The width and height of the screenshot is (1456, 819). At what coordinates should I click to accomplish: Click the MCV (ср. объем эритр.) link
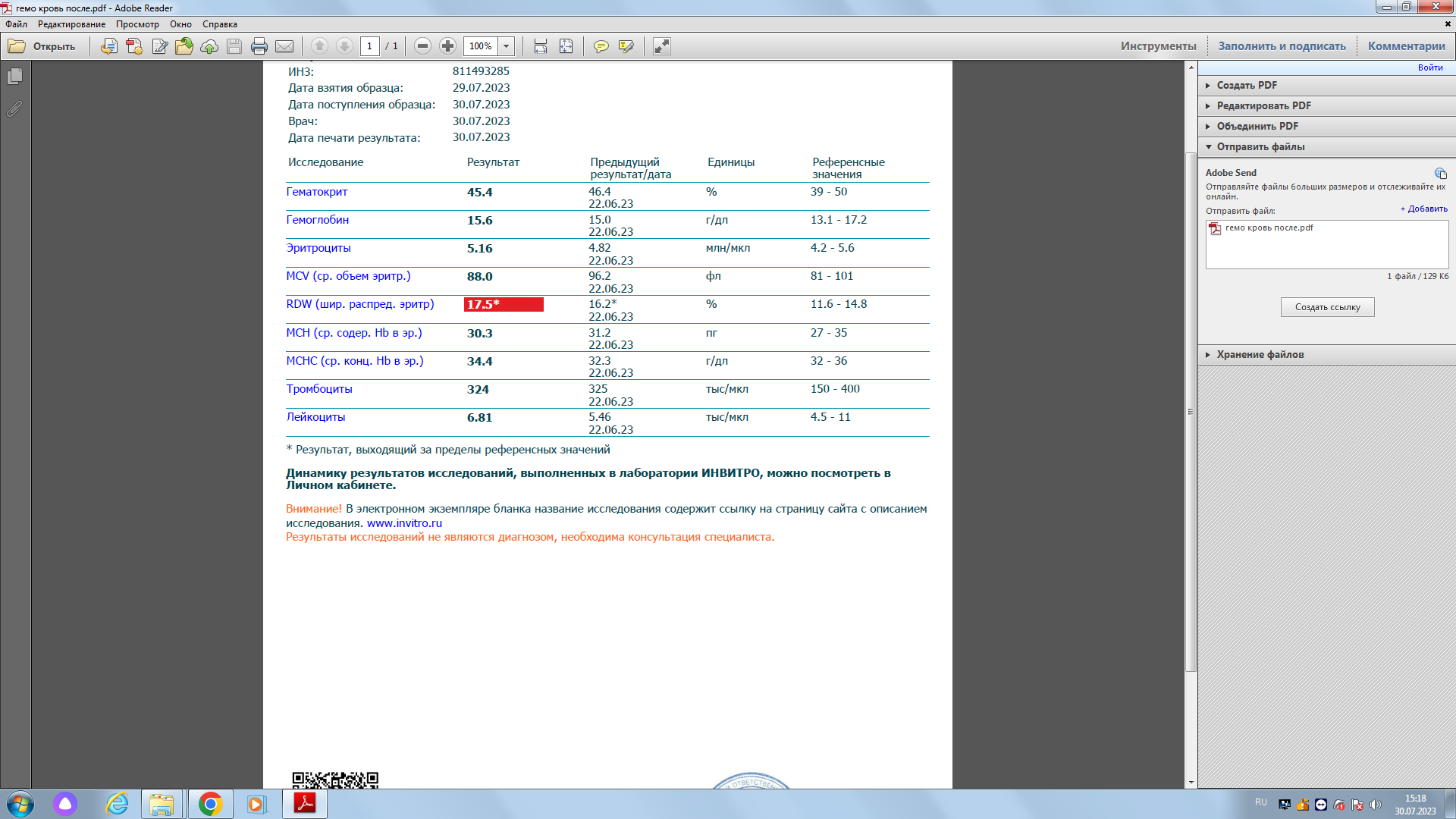348,276
